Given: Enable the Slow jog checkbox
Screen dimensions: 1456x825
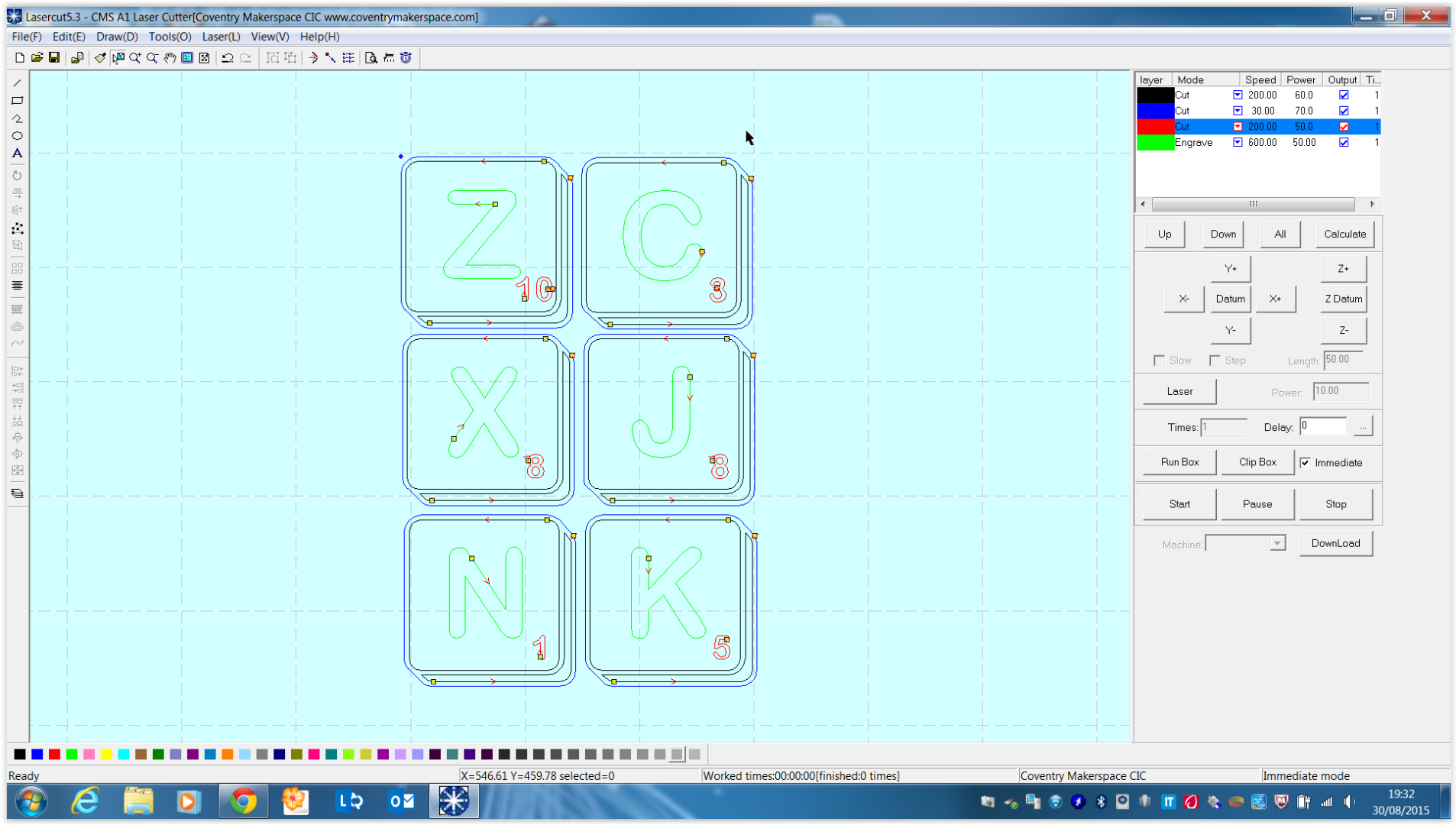Looking at the screenshot, I should pyautogui.click(x=1159, y=360).
